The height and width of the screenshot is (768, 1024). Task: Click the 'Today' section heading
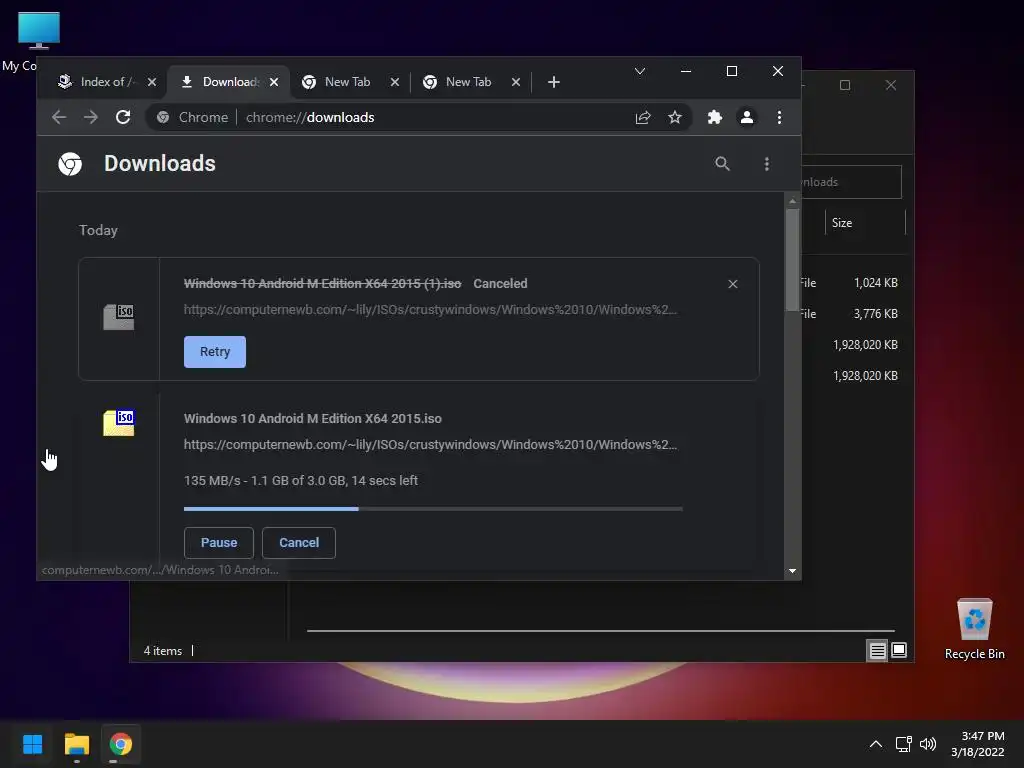click(99, 231)
